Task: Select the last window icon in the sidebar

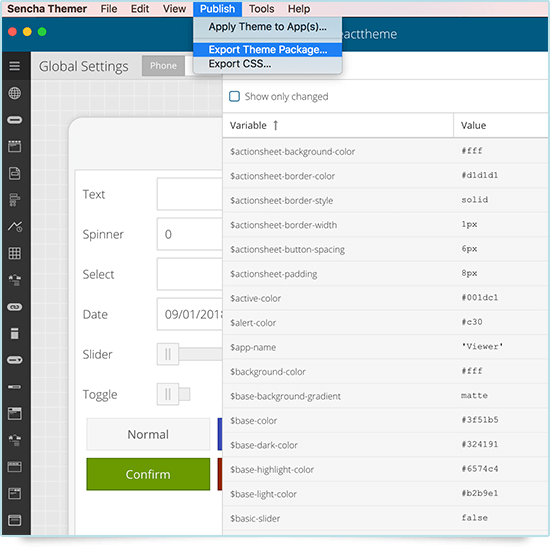Action: pyautogui.click(x=15, y=520)
